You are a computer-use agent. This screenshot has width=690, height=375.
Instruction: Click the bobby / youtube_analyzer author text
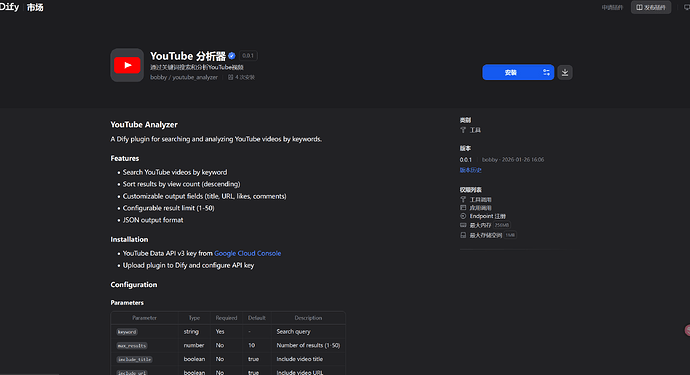pos(184,77)
